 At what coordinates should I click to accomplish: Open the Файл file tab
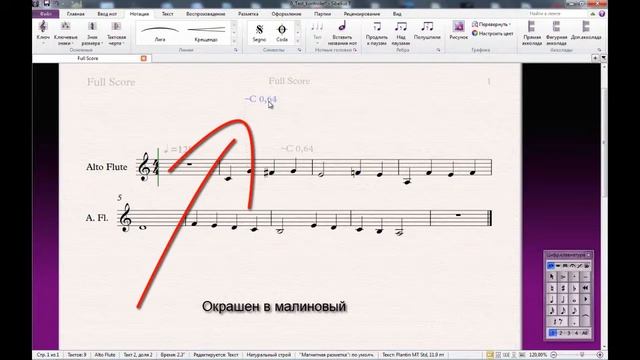click(46, 14)
